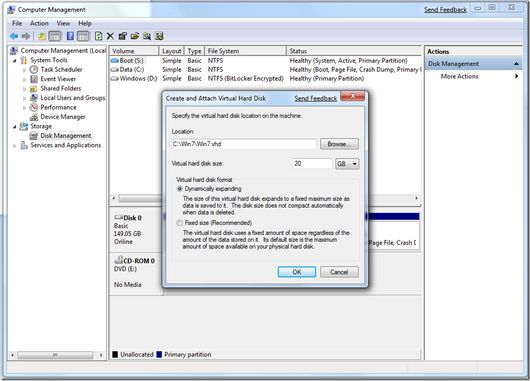The height and width of the screenshot is (381, 530).
Task: Click the Type column header
Action: [194, 51]
